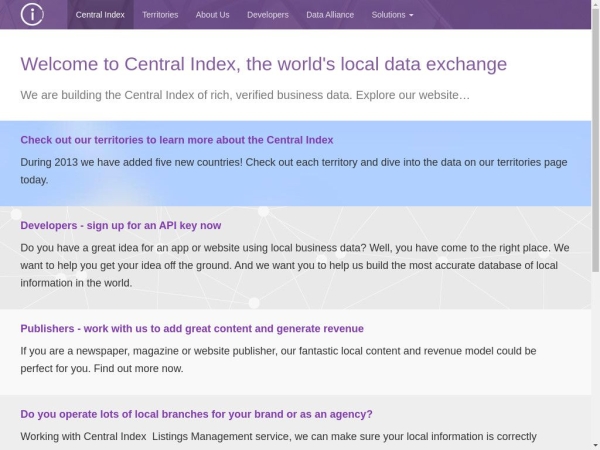Select Developers in the navigation bar
600x450 pixels.
(x=268, y=15)
